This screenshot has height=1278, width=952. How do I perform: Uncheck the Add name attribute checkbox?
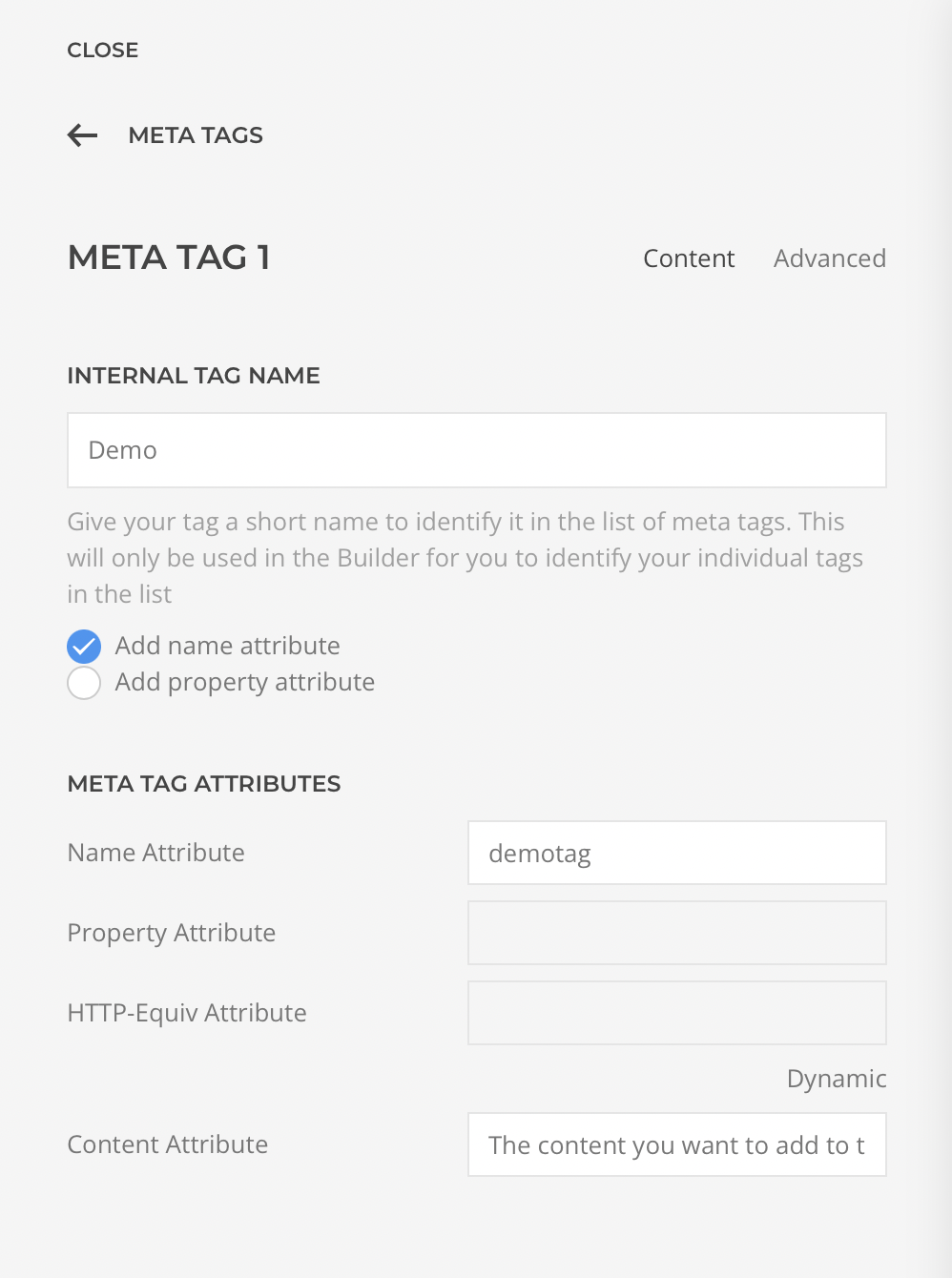[x=84, y=647]
